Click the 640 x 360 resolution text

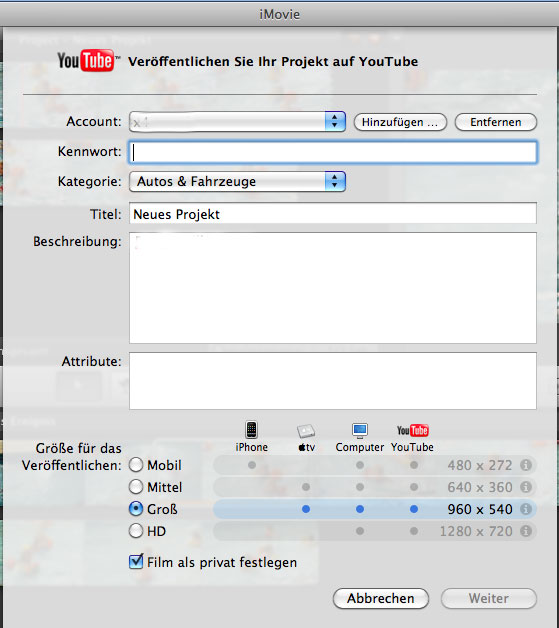coord(480,487)
